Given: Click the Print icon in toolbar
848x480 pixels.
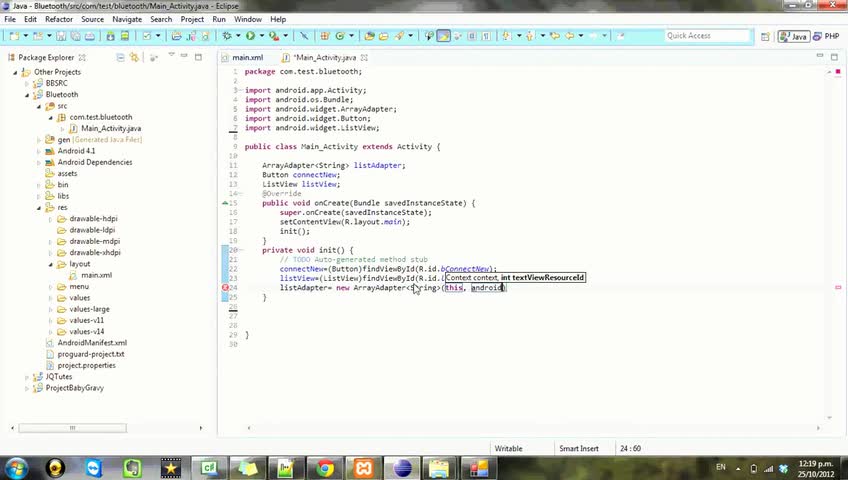Looking at the screenshot, I should click(x=90, y=36).
